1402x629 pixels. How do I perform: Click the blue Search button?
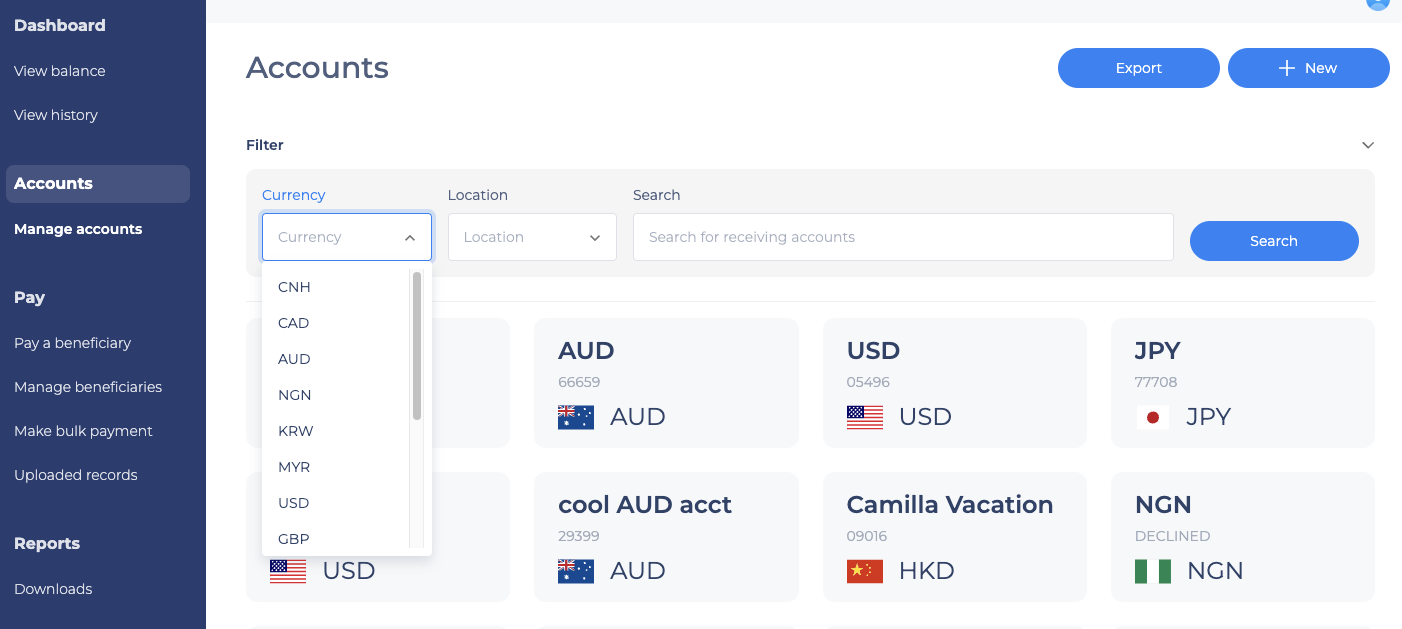pyautogui.click(x=1274, y=241)
